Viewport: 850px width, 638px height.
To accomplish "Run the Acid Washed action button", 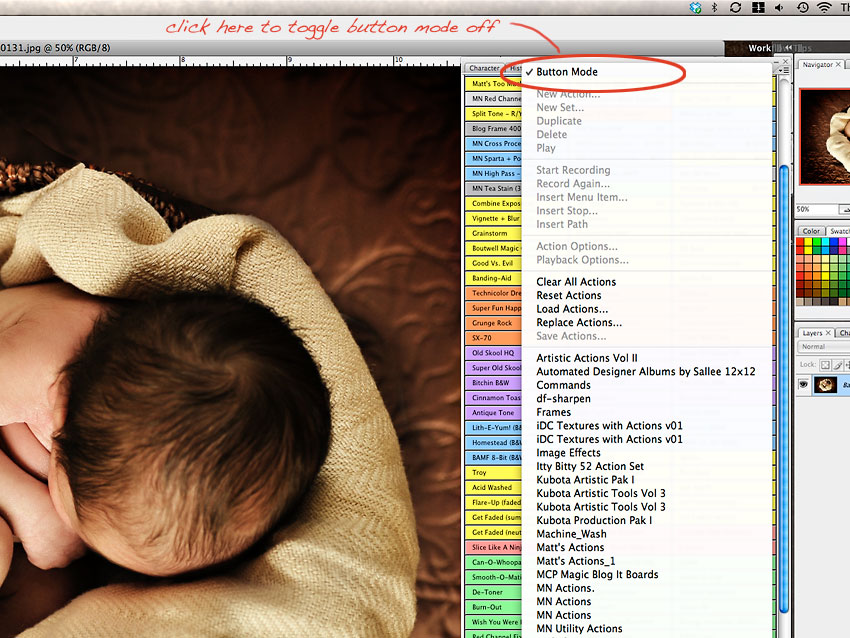I will pyautogui.click(x=493, y=487).
